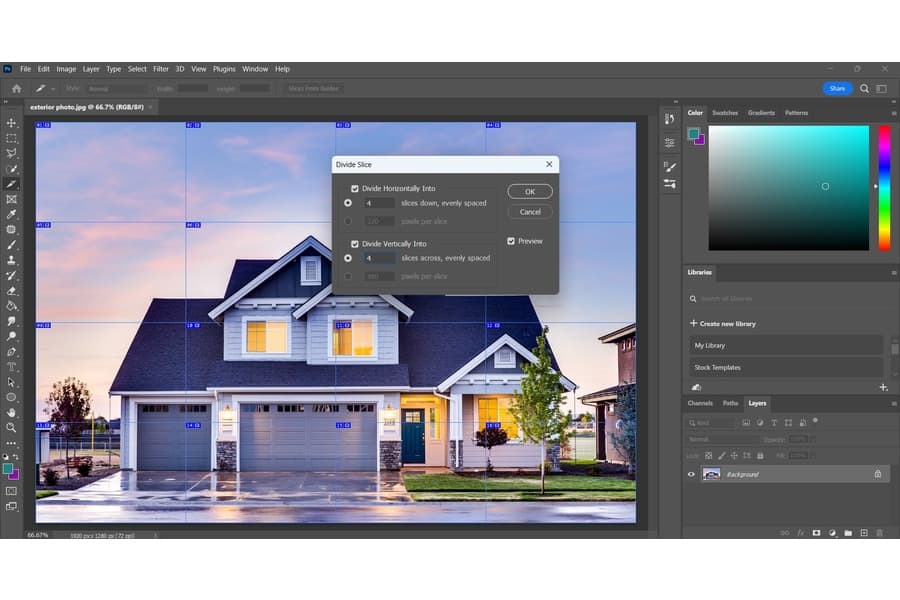Open Edit Toolbar three-dots icon
The image size is (900, 600).
(x=11, y=443)
